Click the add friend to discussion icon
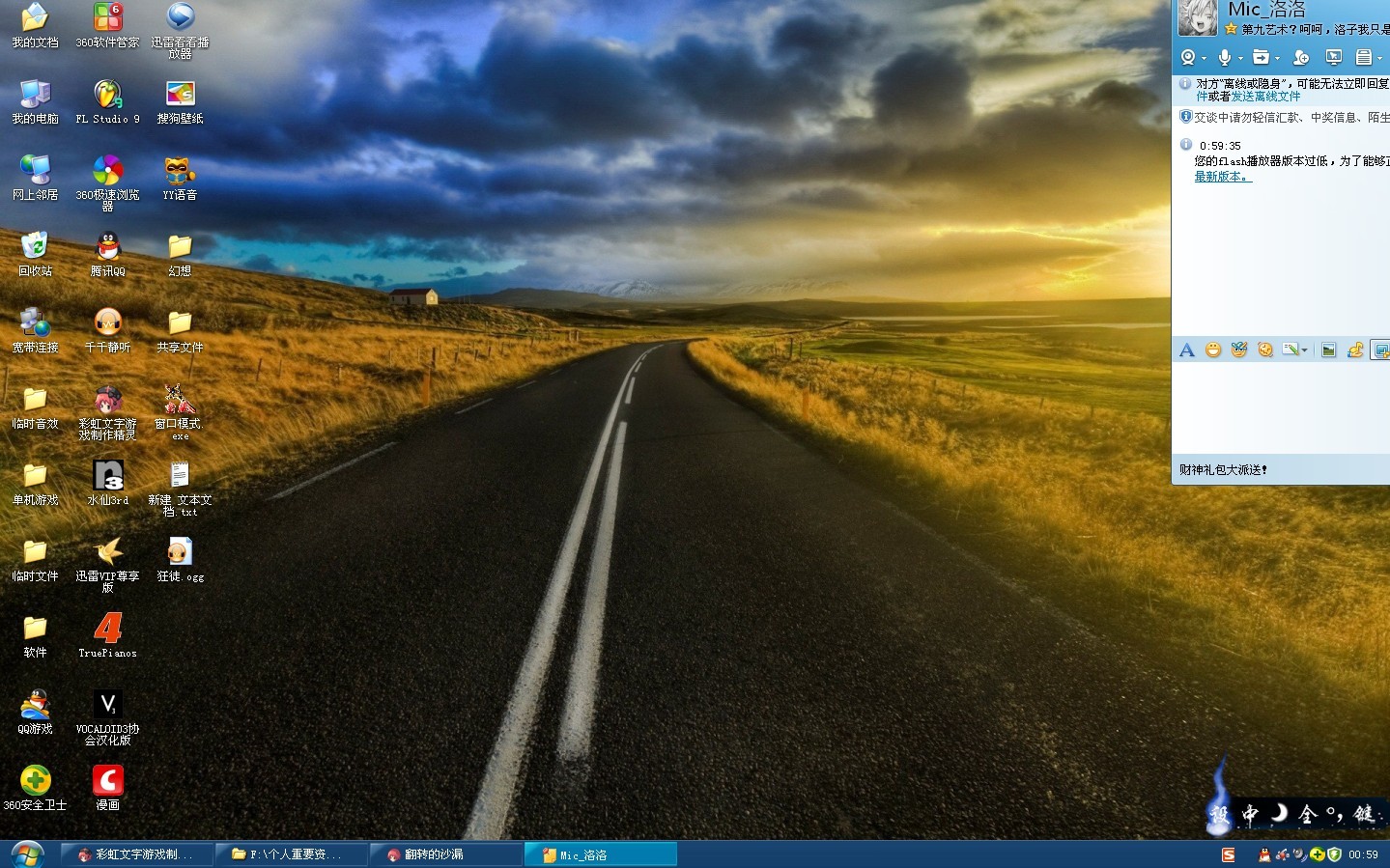1390x868 pixels. 1301,58
